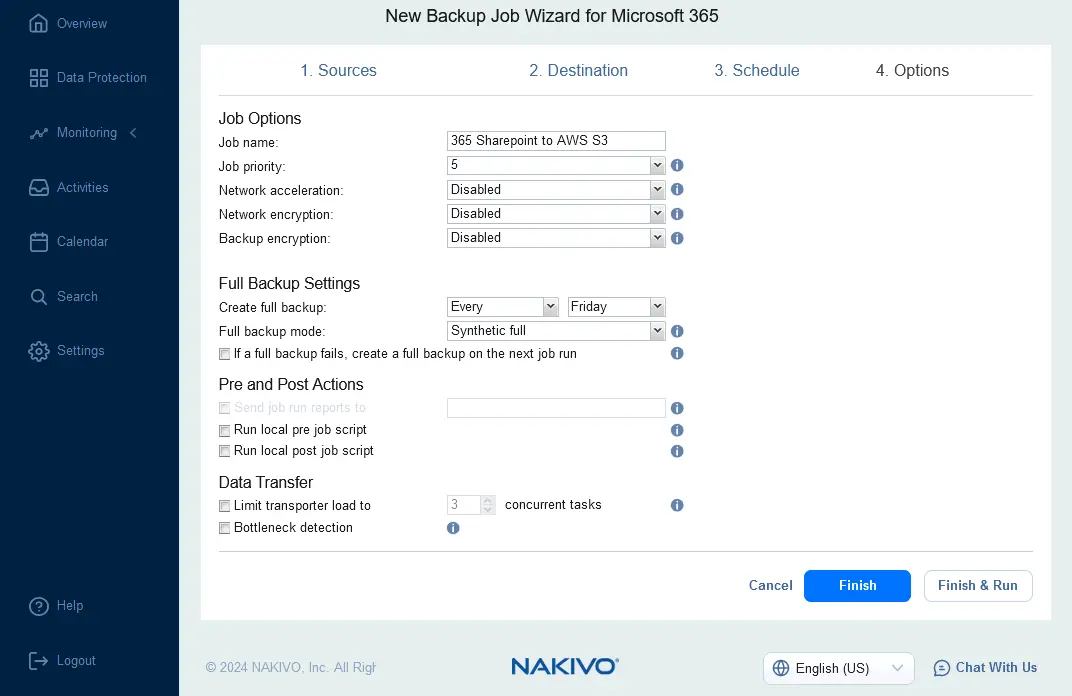Show info for Bottleneck detection
This screenshot has height=696, width=1072.
453,528
